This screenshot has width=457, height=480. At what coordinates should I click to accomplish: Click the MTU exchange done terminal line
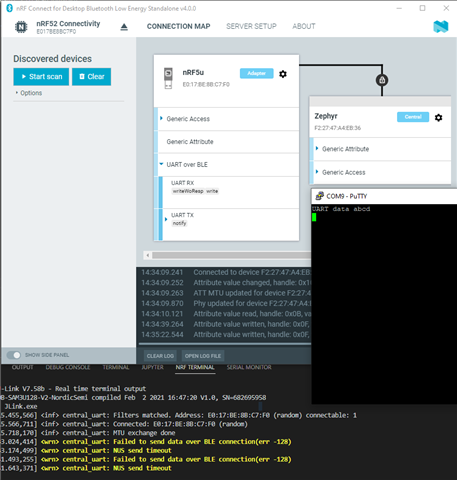click(88, 433)
